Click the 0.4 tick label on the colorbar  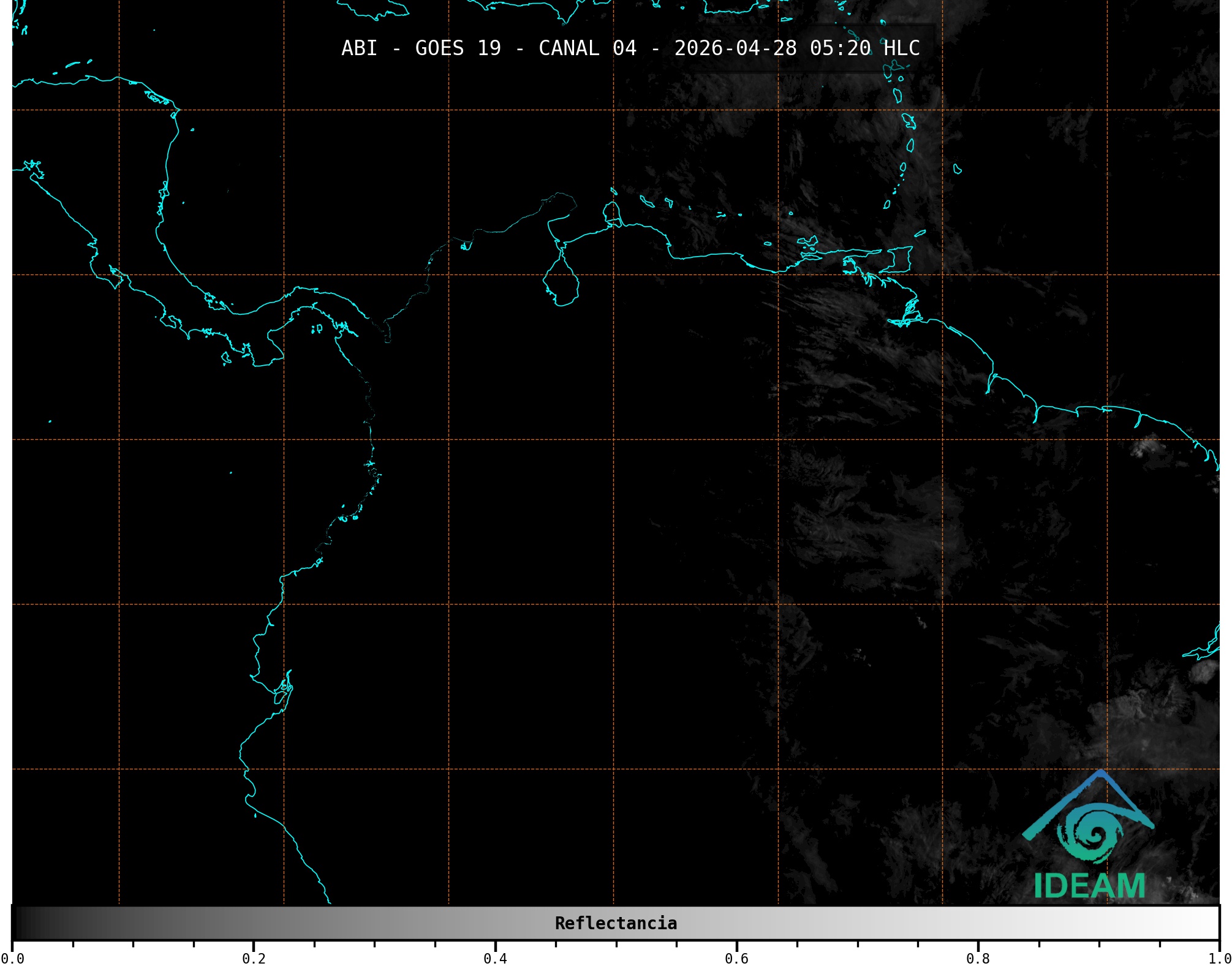[x=495, y=959]
